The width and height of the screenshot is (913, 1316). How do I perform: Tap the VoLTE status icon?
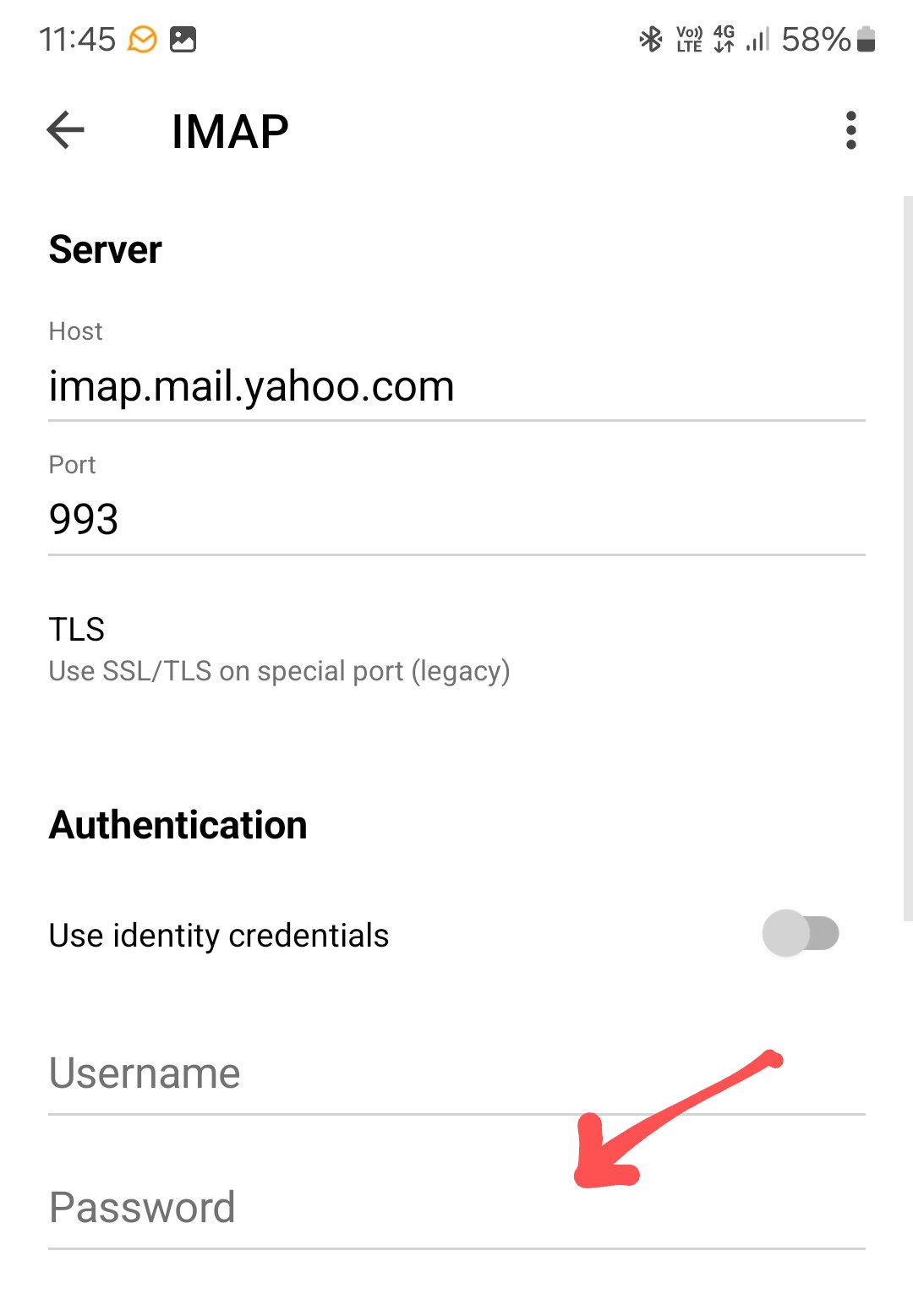(689, 39)
